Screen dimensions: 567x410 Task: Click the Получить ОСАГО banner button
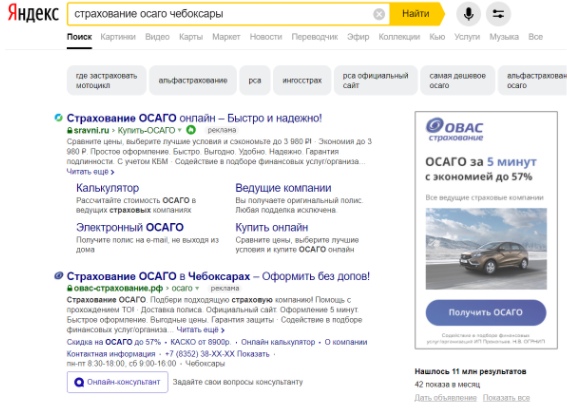tap(486, 312)
